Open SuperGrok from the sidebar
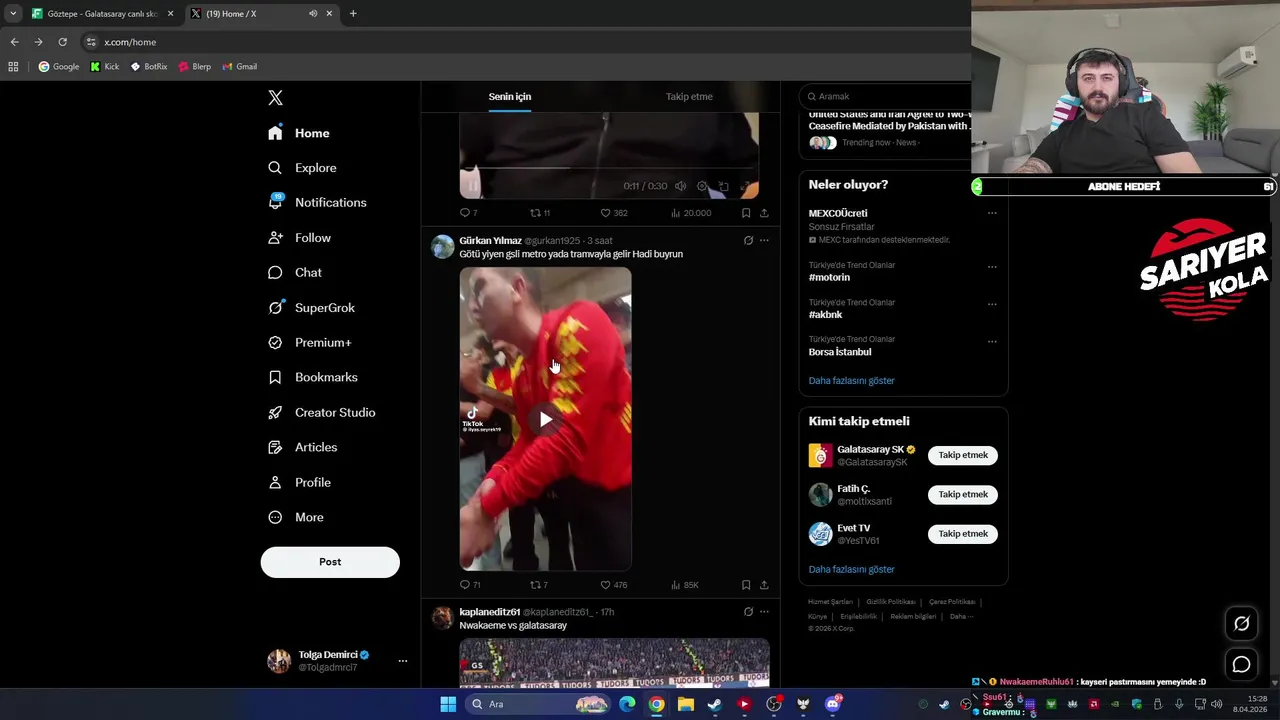This screenshot has height=720, width=1280. tap(311, 308)
